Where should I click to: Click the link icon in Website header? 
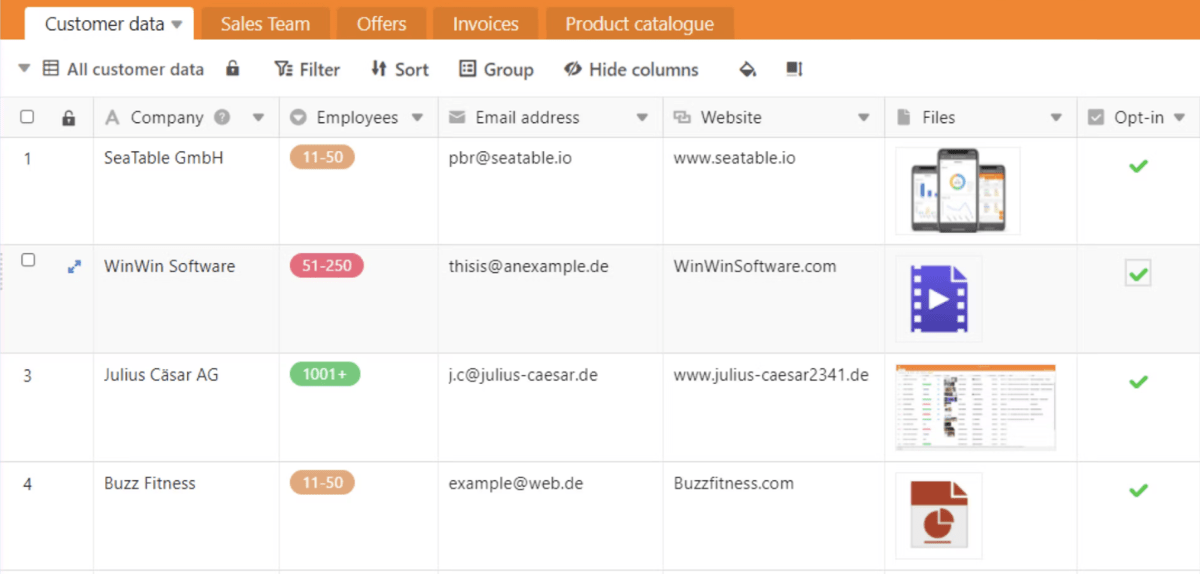682,117
